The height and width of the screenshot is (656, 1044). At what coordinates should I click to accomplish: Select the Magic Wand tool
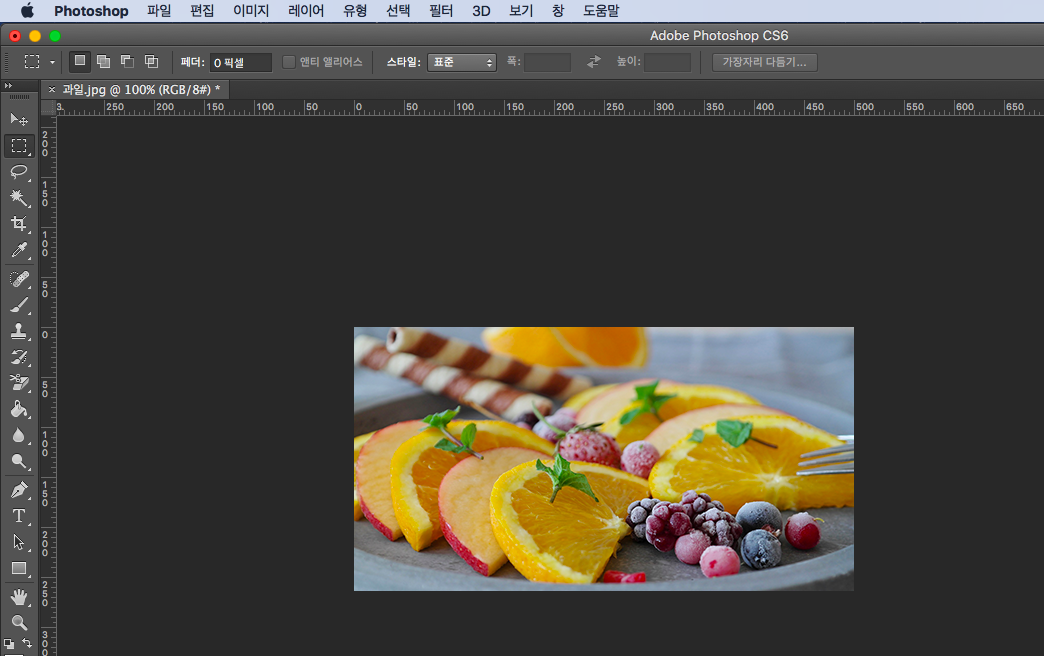[19, 198]
